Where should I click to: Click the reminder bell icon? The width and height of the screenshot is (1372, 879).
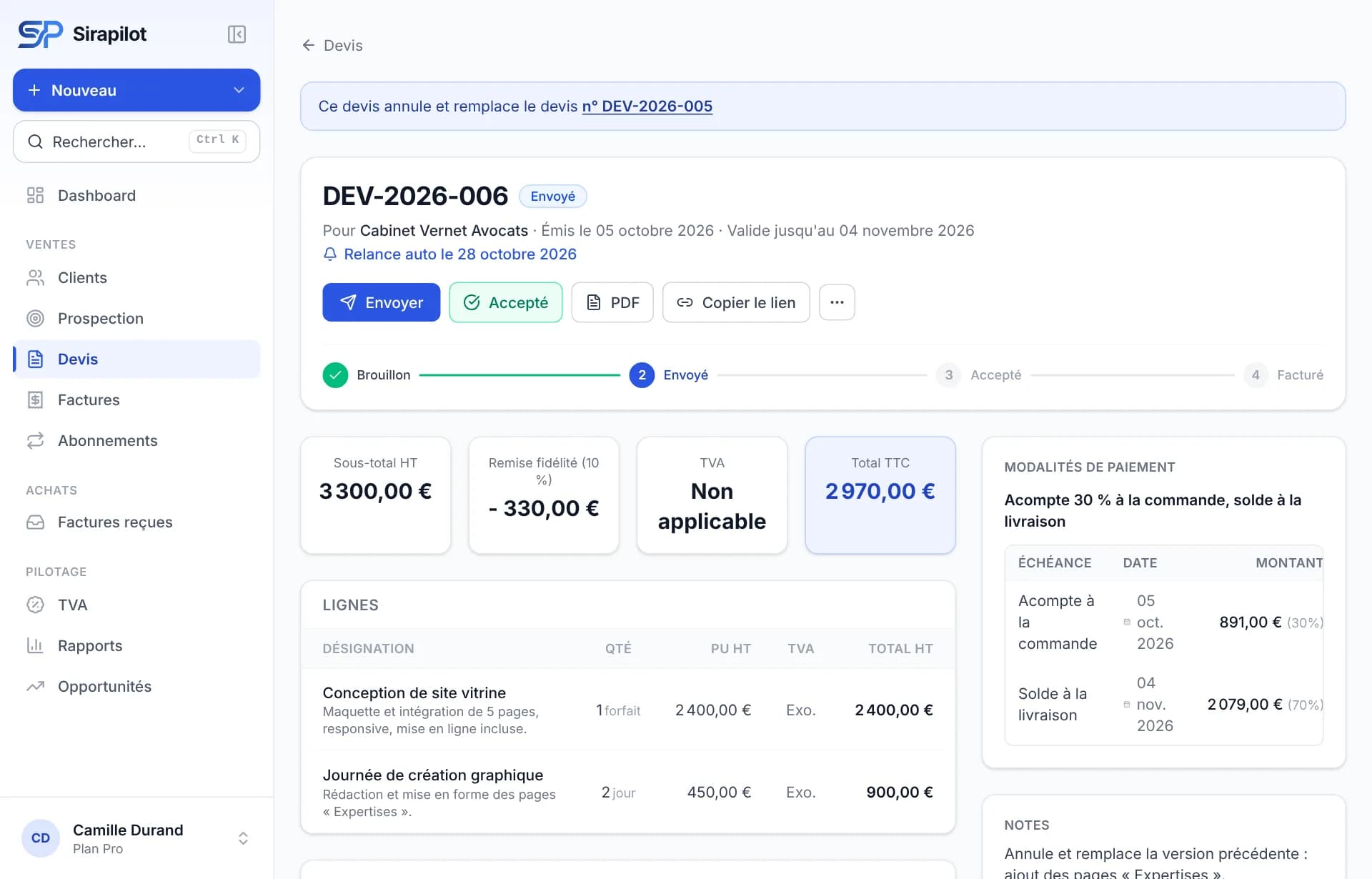point(330,254)
